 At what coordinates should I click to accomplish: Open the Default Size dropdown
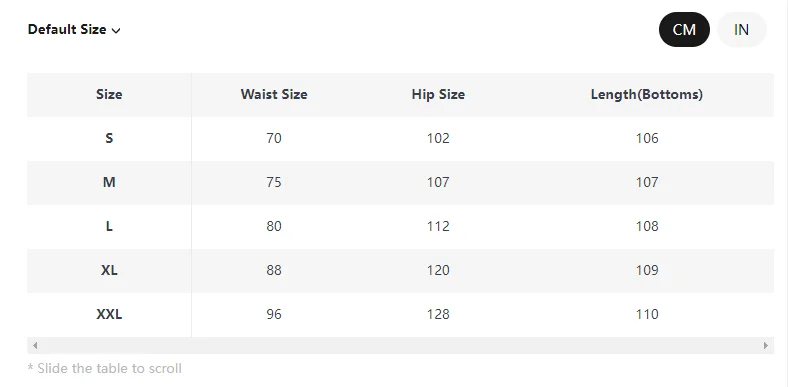coord(74,30)
